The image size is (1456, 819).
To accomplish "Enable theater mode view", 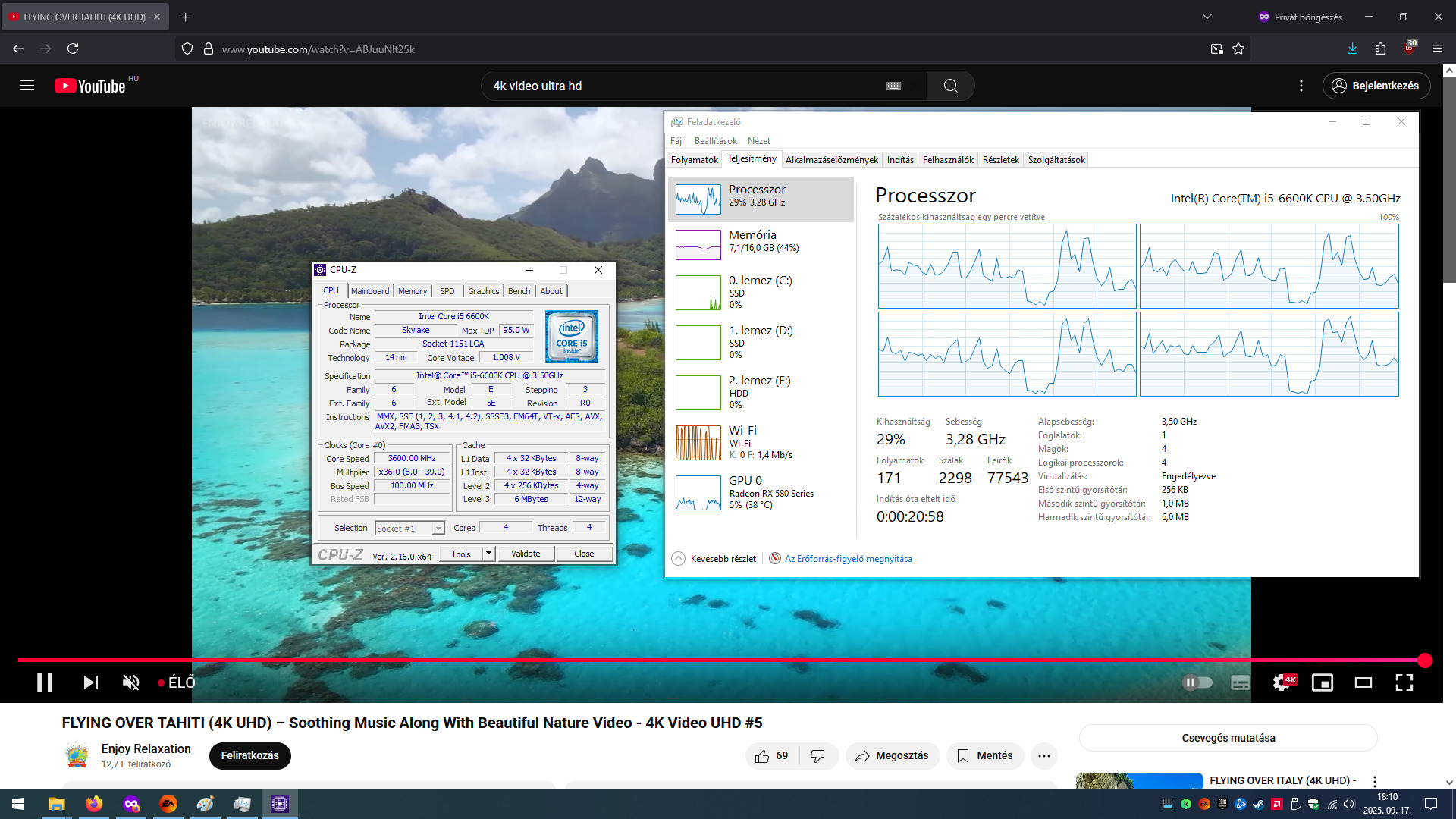I will pyautogui.click(x=1363, y=682).
